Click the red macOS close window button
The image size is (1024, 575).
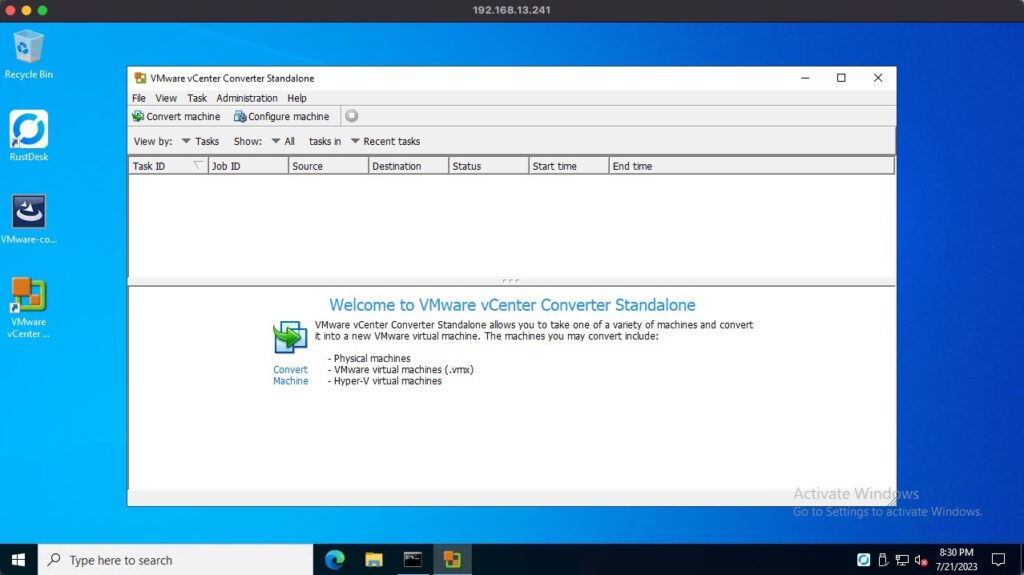tap(10, 10)
